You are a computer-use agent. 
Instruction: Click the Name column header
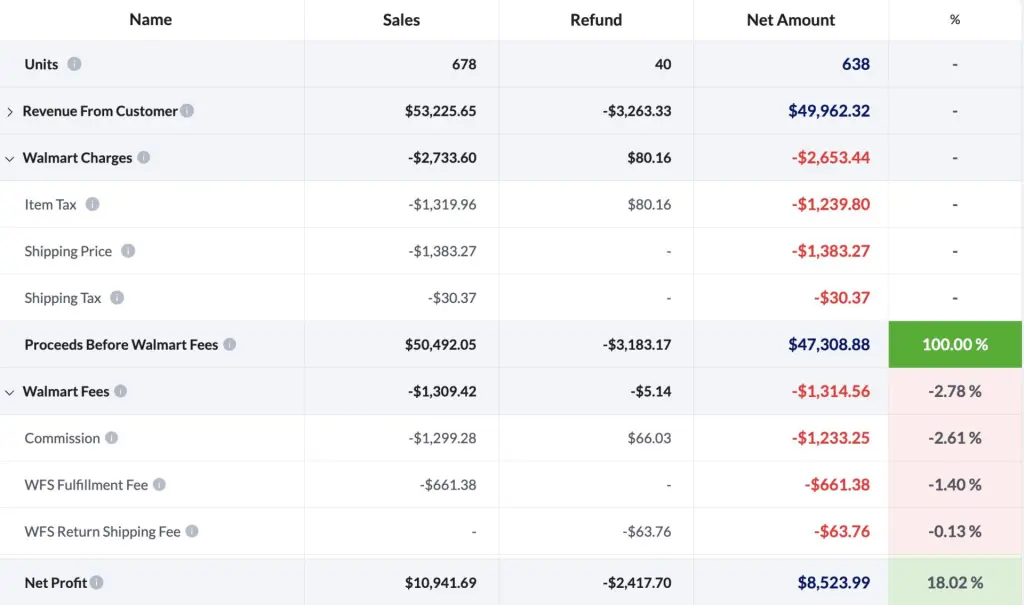click(151, 20)
